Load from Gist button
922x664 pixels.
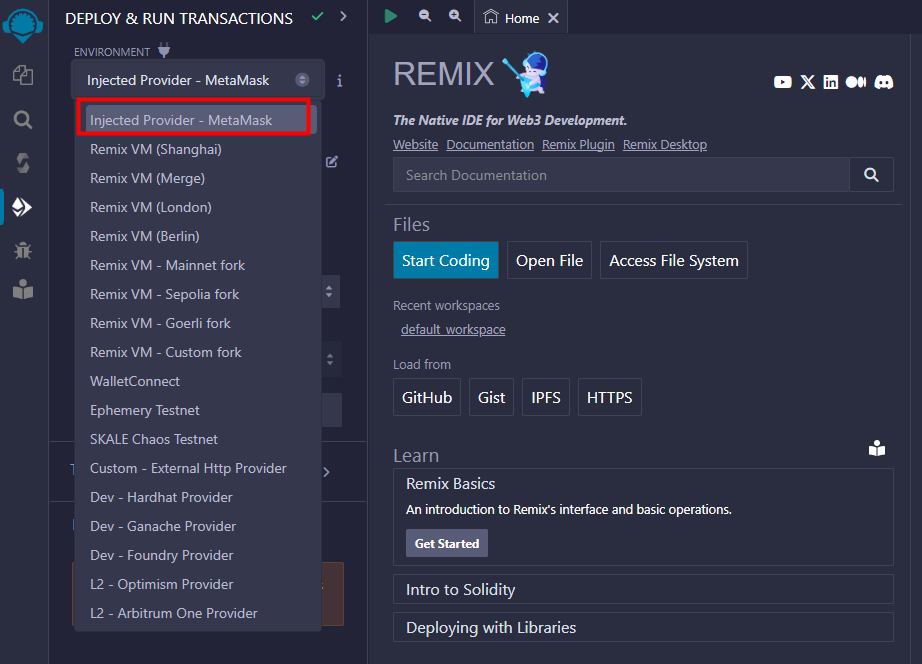coord(492,397)
